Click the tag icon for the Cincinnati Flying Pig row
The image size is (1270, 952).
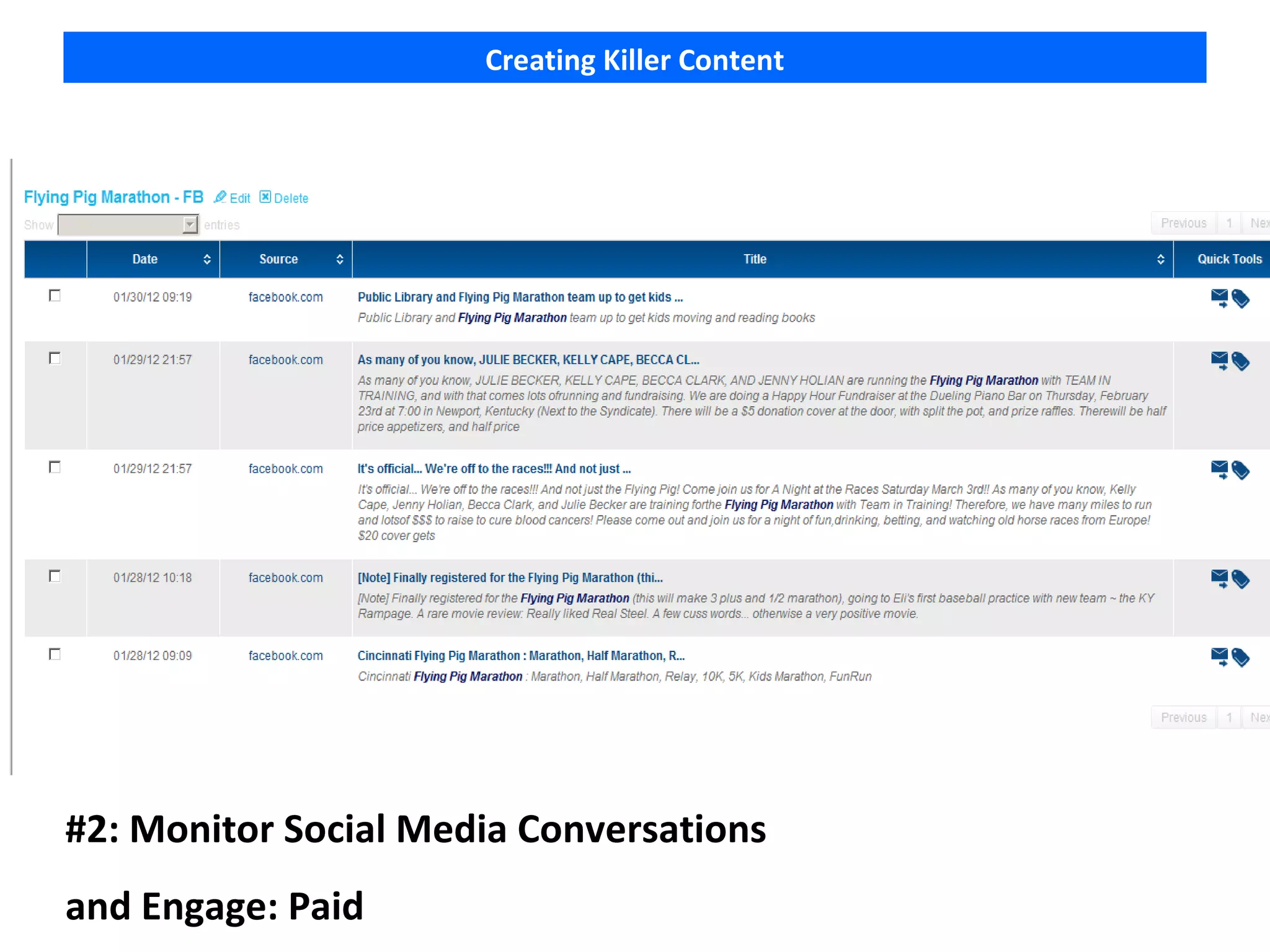coord(1240,658)
